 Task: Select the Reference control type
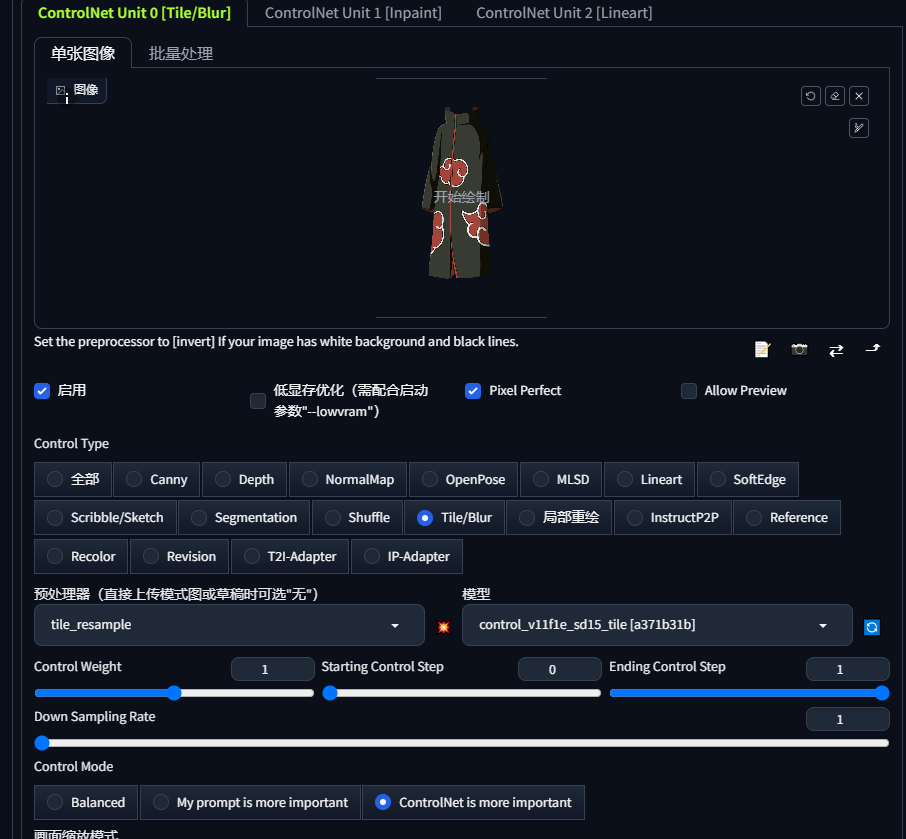[787, 518]
